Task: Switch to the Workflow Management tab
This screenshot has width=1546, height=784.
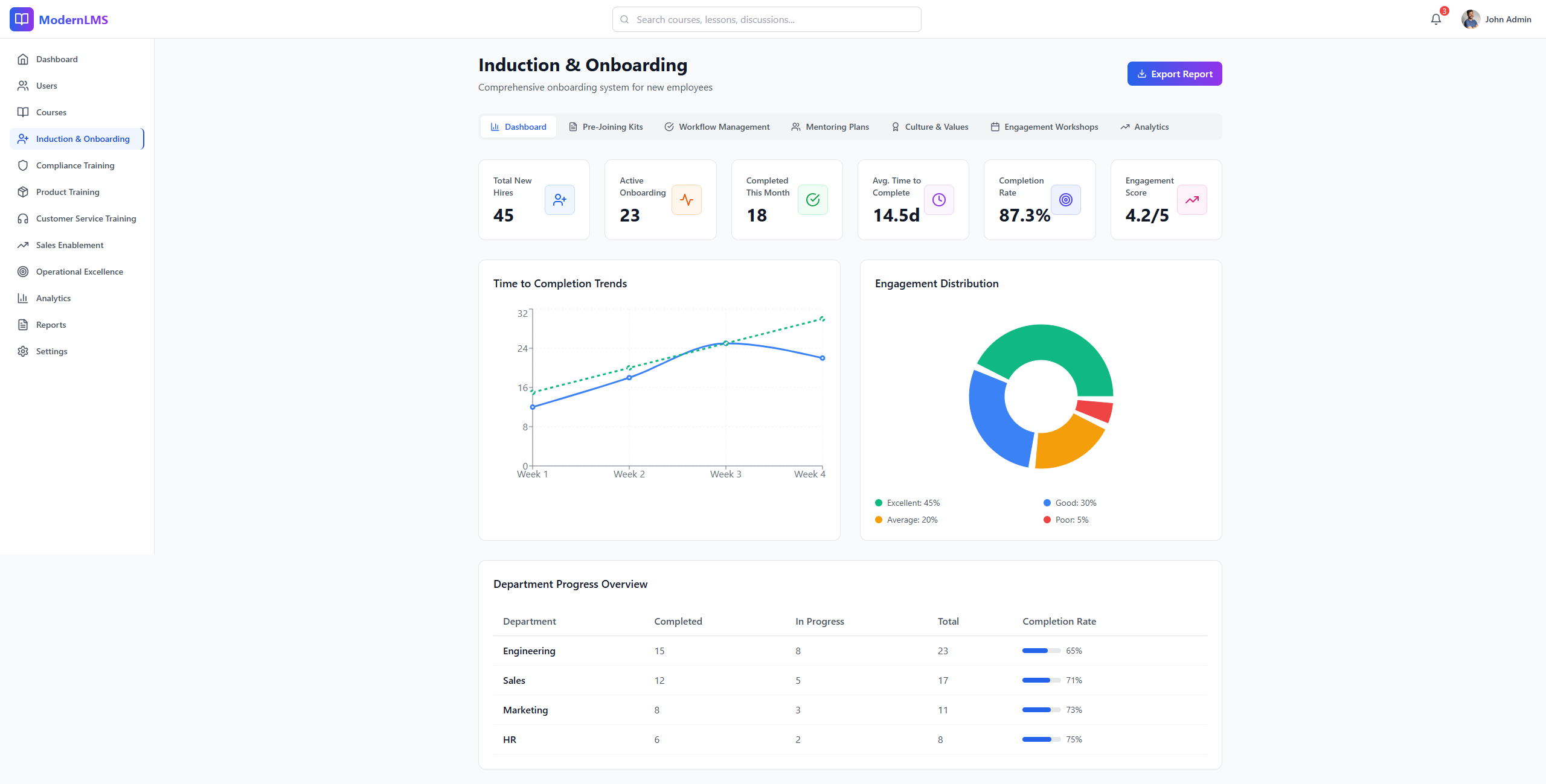Action: click(717, 127)
